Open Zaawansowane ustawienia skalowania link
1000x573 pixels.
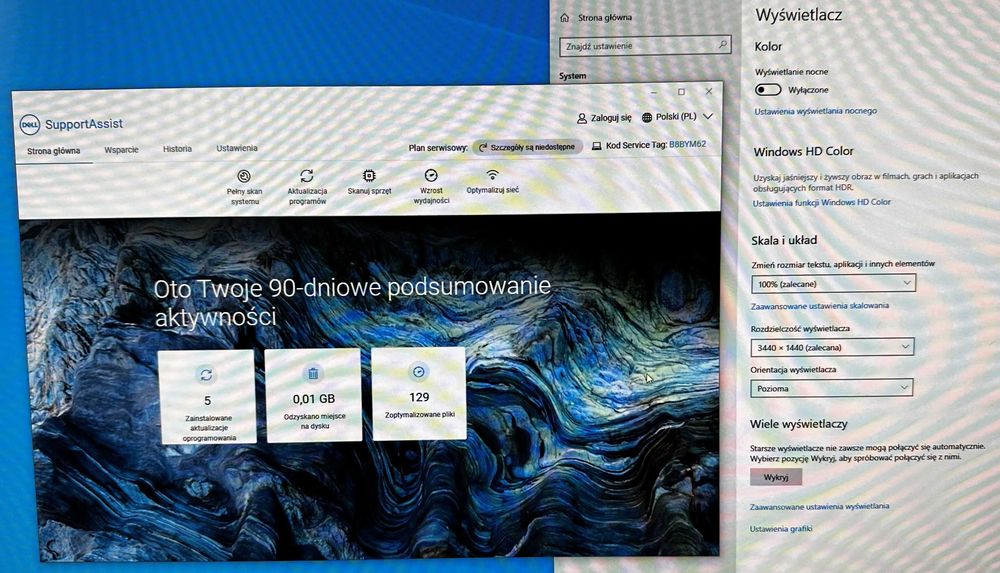820,306
